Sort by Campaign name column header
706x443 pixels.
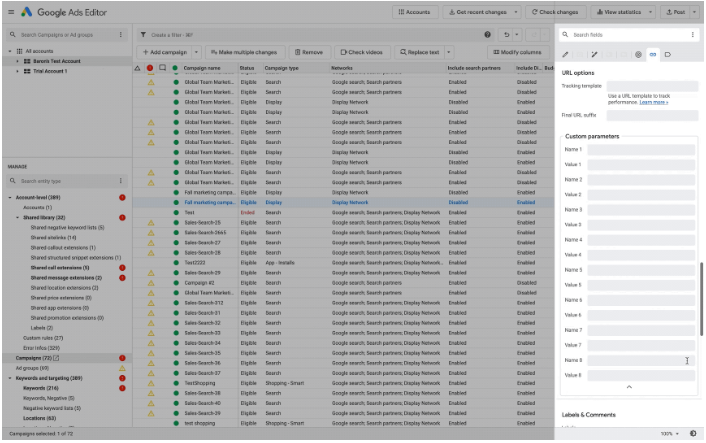tap(202, 68)
